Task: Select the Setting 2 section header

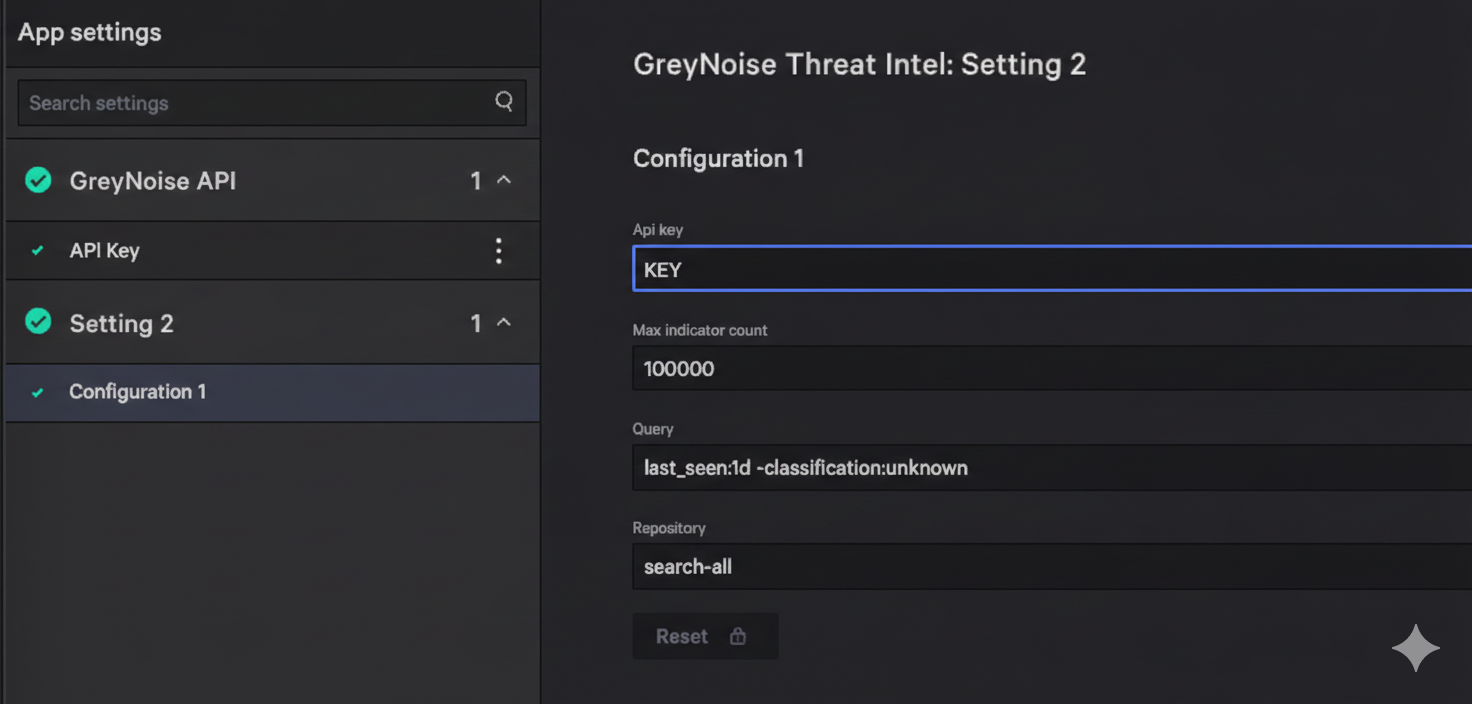Action: click(x=121, y=323)
